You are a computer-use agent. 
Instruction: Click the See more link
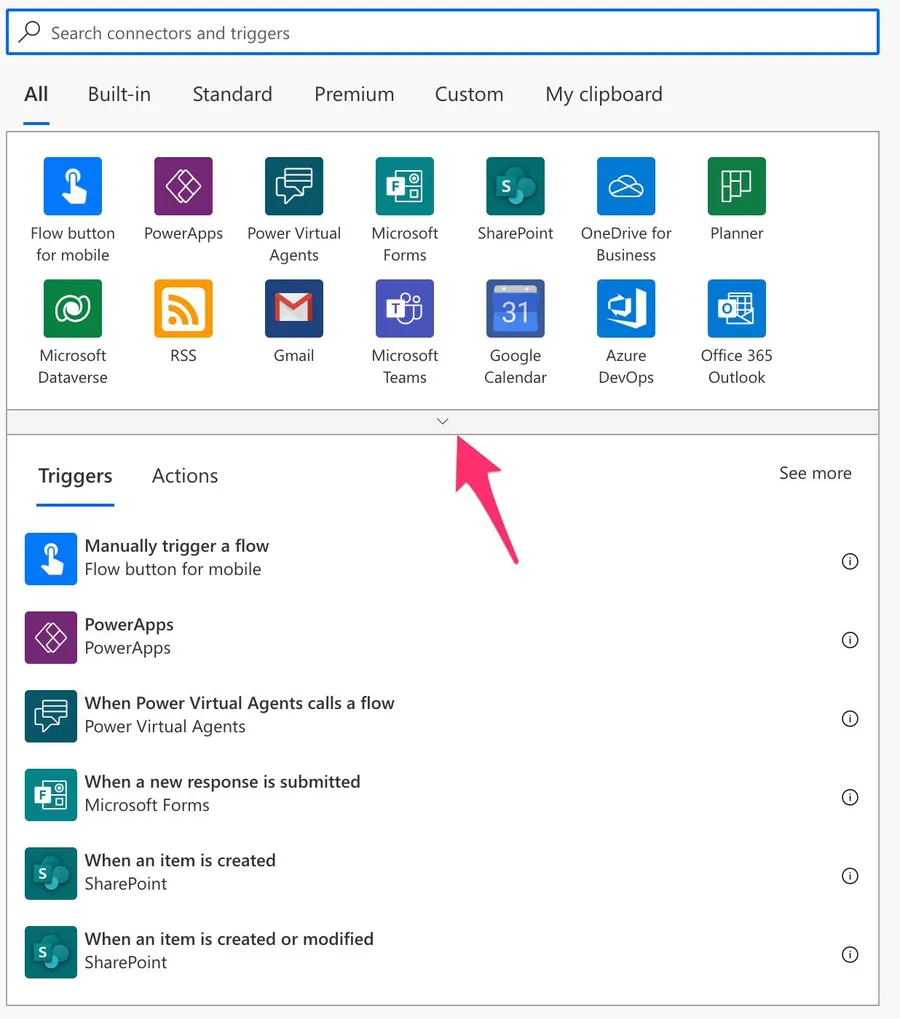[815, 473]
